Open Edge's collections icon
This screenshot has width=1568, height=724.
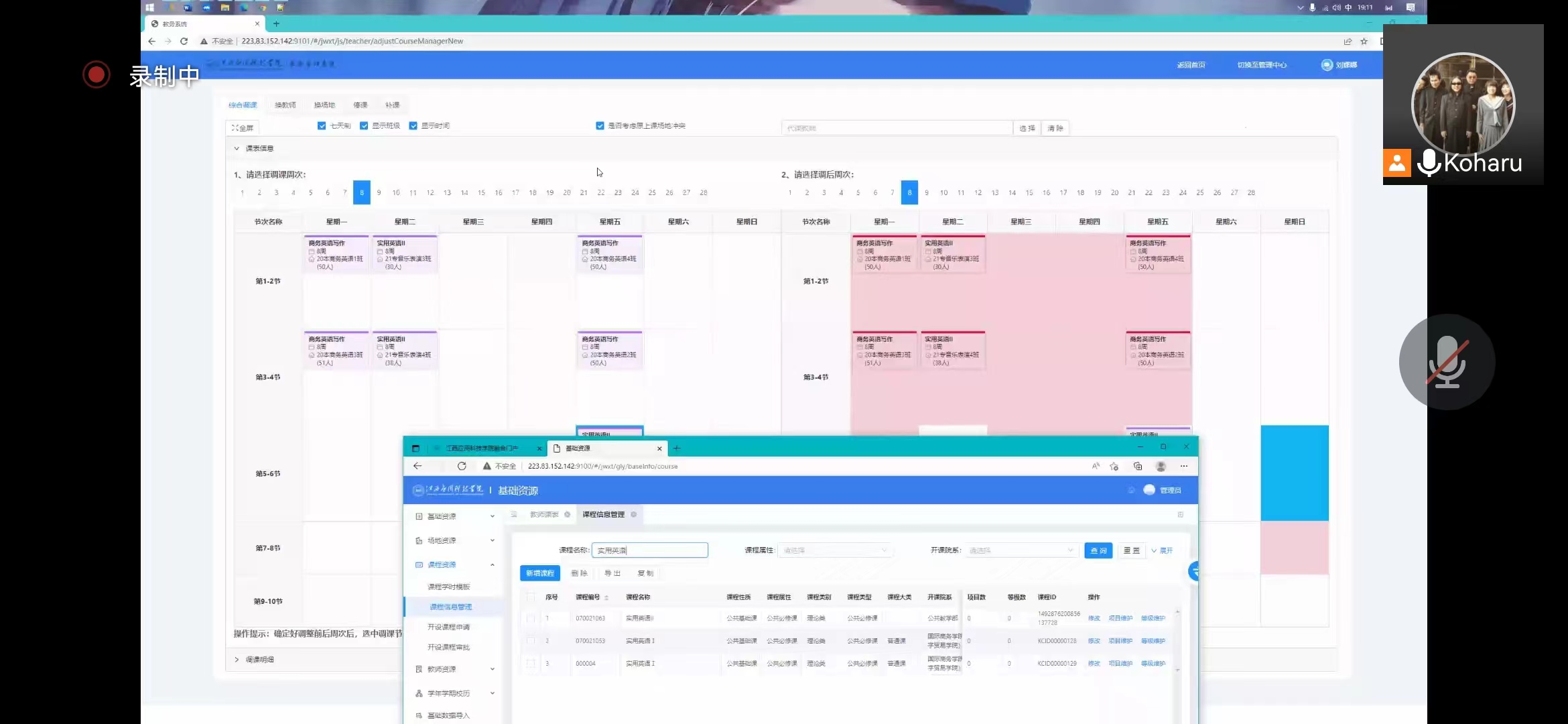[1137, 466]
